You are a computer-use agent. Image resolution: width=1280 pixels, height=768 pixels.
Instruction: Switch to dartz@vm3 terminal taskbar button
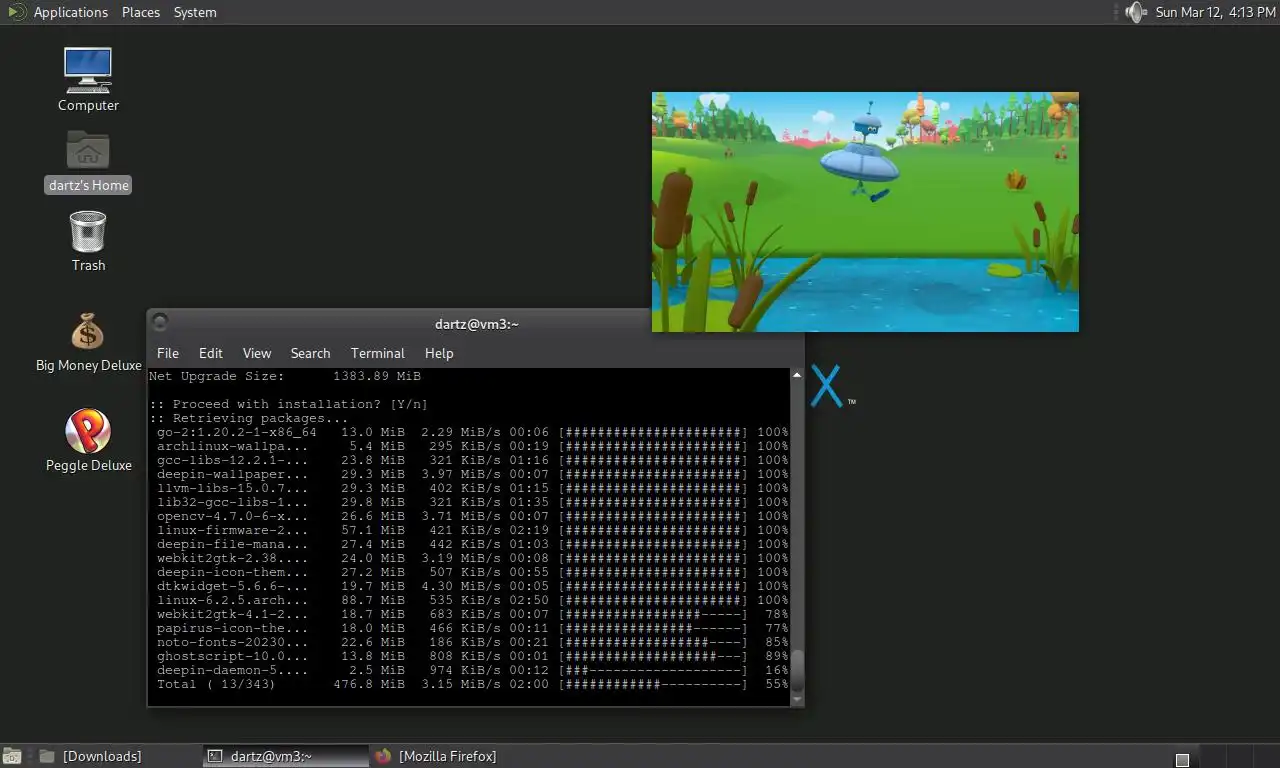coord(285,756)
